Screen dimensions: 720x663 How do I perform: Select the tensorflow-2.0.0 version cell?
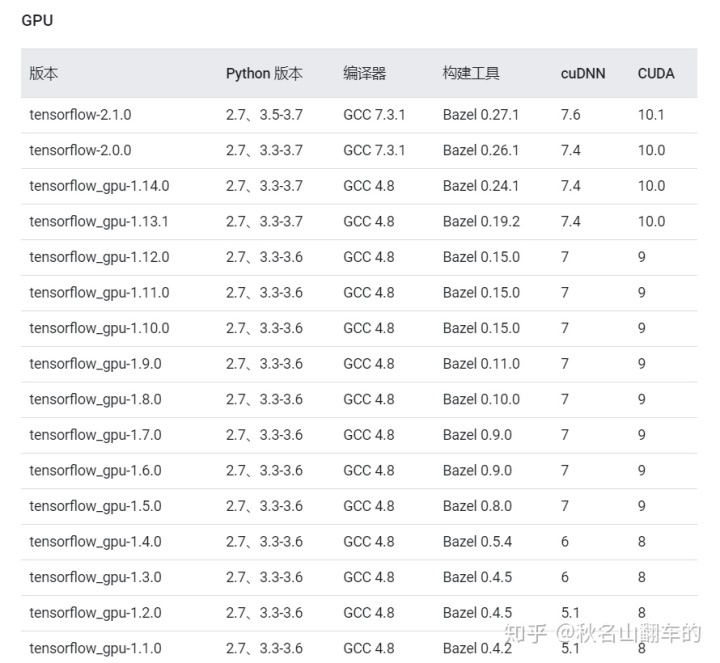point(80,150)
